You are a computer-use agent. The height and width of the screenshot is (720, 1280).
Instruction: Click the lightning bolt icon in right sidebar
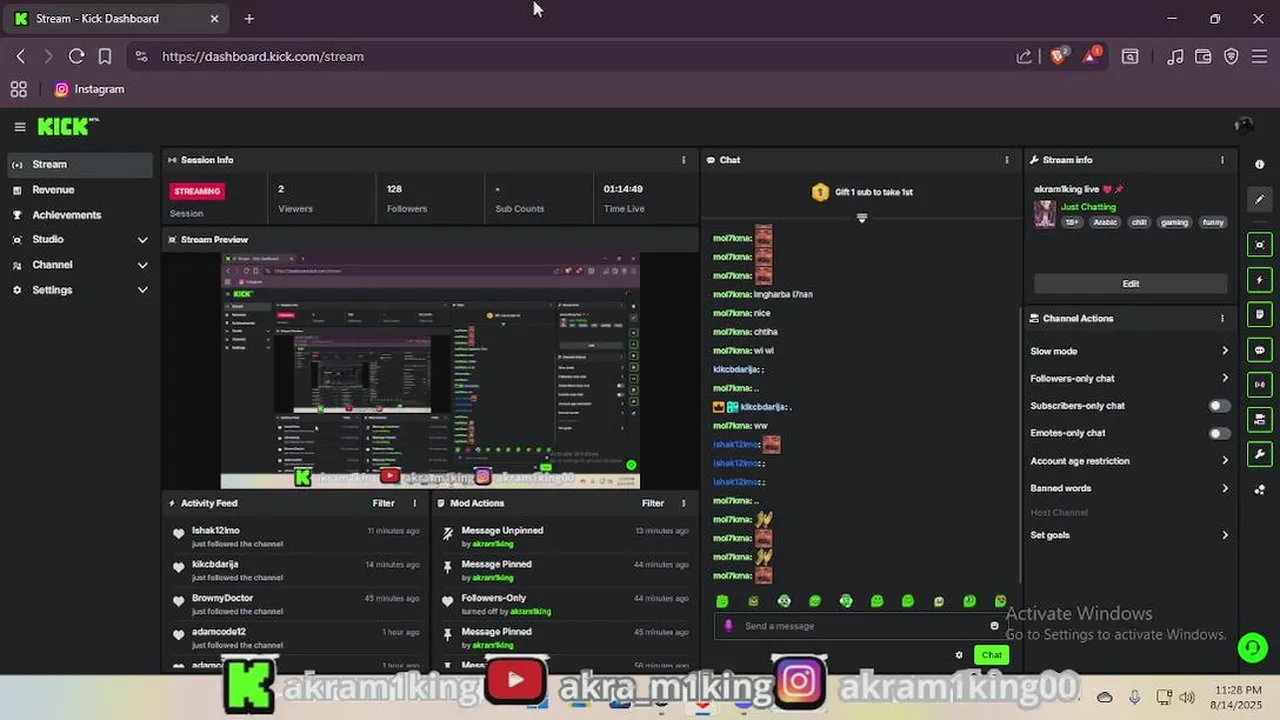pos(1259,280)
